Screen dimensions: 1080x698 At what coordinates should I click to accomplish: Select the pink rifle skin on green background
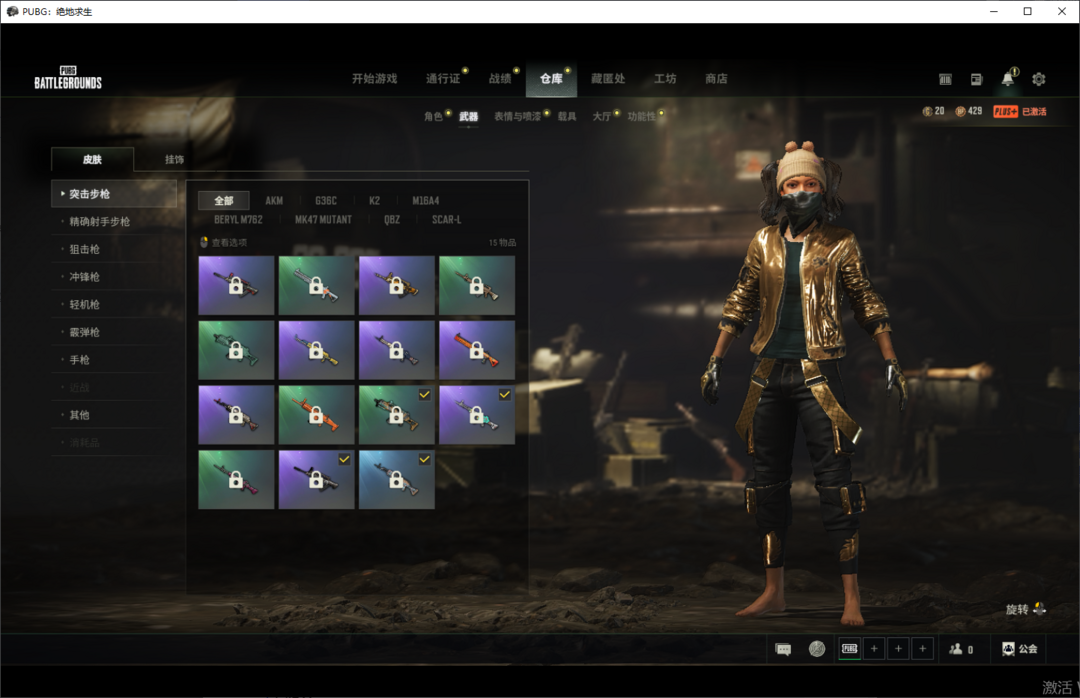[x=236, y=480]
